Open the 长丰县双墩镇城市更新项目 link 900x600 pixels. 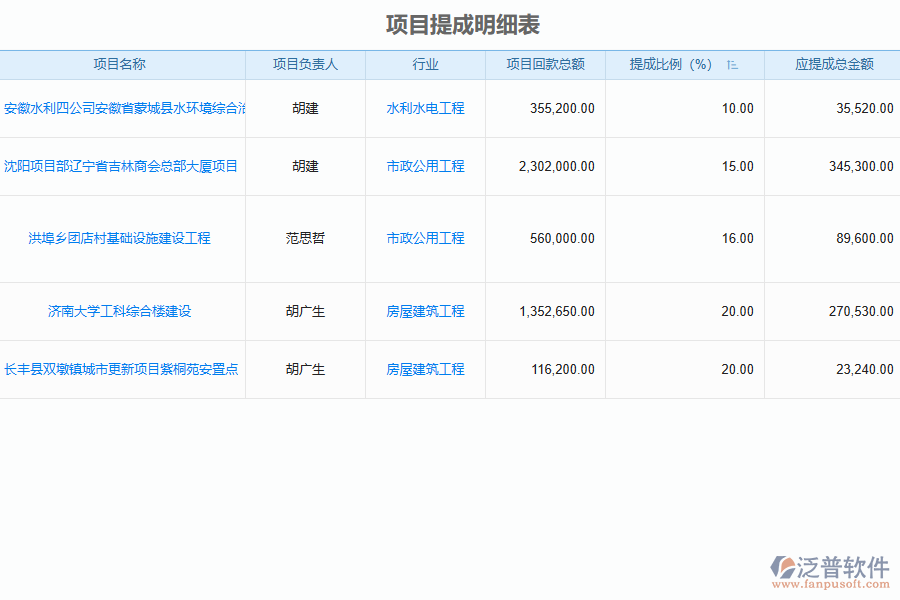click(120, 369)
